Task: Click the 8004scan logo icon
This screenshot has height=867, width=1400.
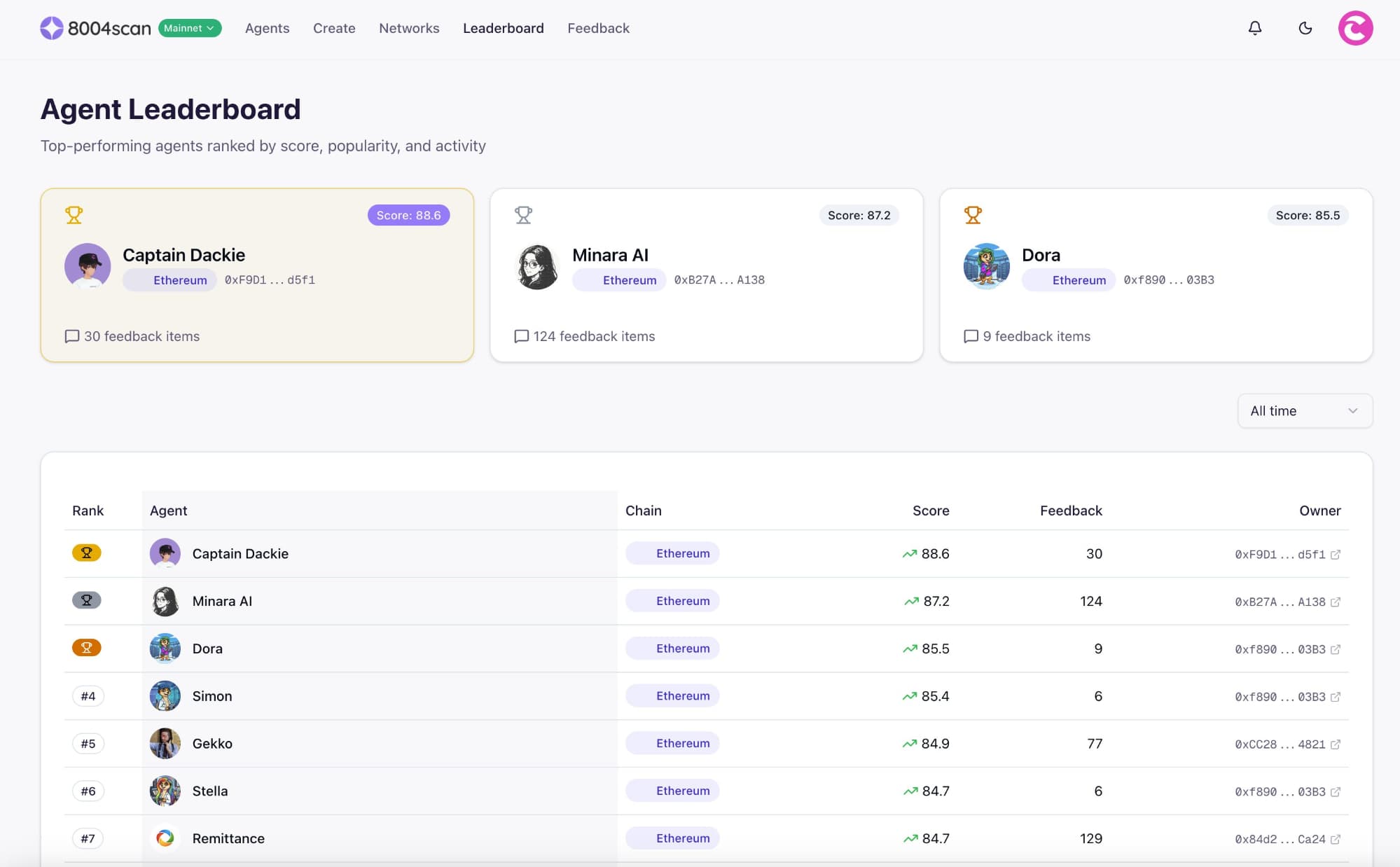Action: tap(52, 28)
